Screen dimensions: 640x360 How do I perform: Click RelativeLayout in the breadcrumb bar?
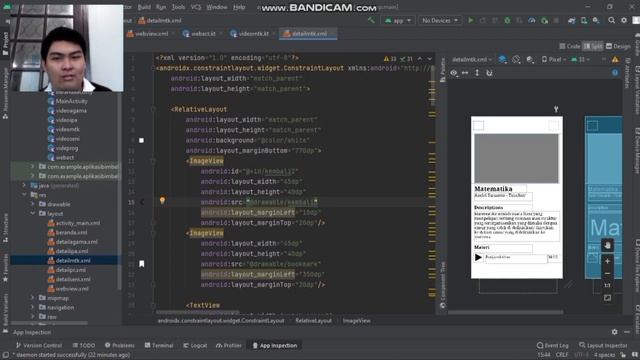click(x=313, y=320)
